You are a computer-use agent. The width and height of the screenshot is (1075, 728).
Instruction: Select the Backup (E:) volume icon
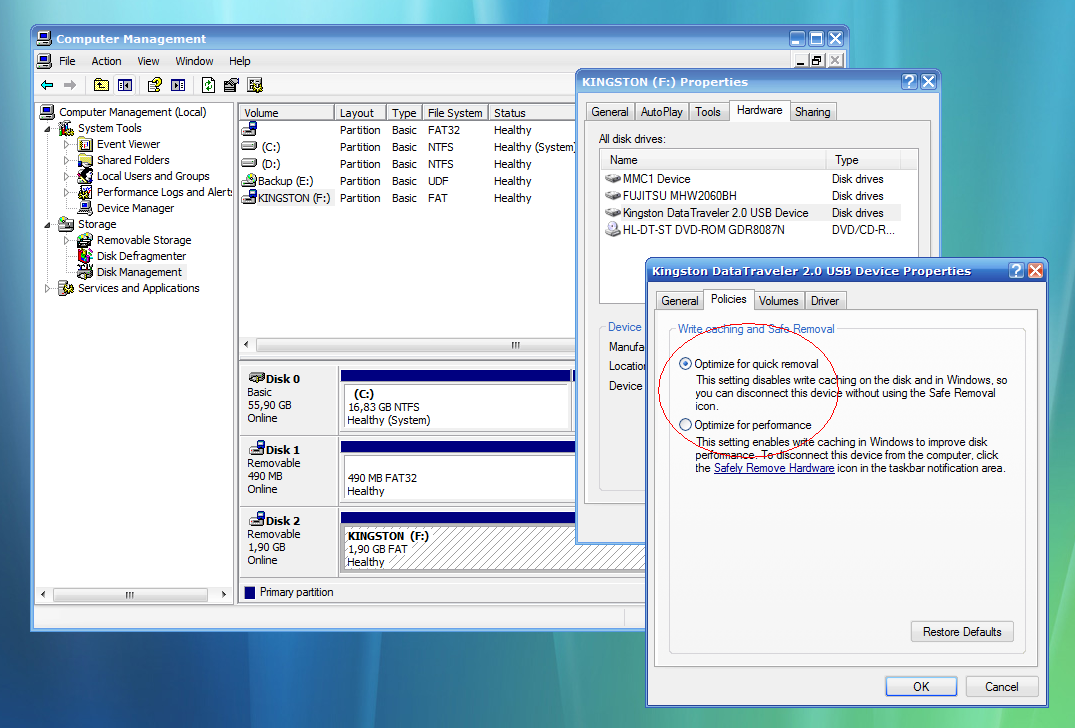pyautogui.click(x=250, y=181)
